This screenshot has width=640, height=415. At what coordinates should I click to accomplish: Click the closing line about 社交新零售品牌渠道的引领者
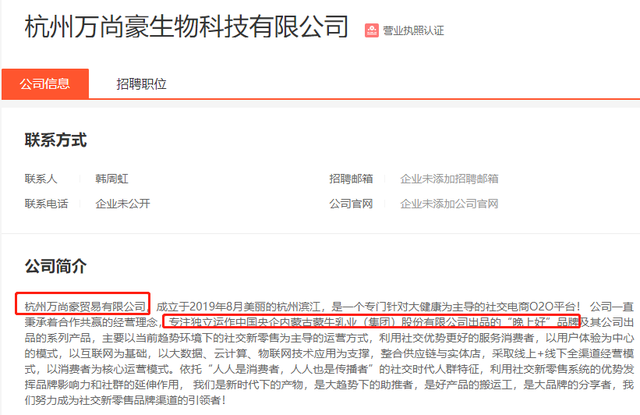point(125,400)
